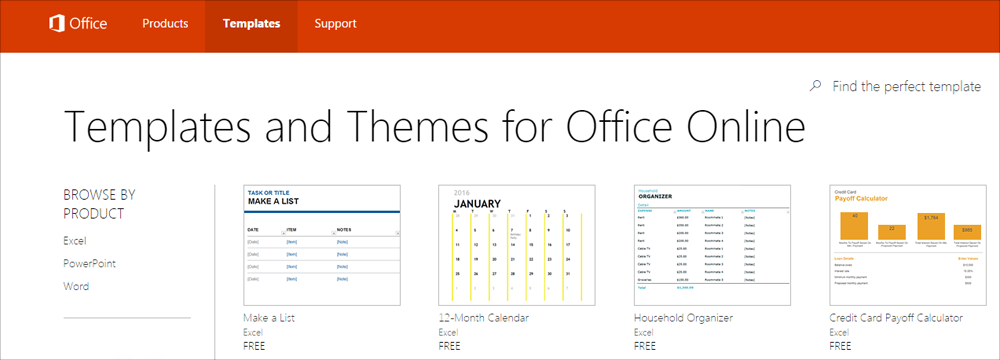Click the Make a List title link
The height and width of the screenshot is (360, 1000).
tap(269, 317)
